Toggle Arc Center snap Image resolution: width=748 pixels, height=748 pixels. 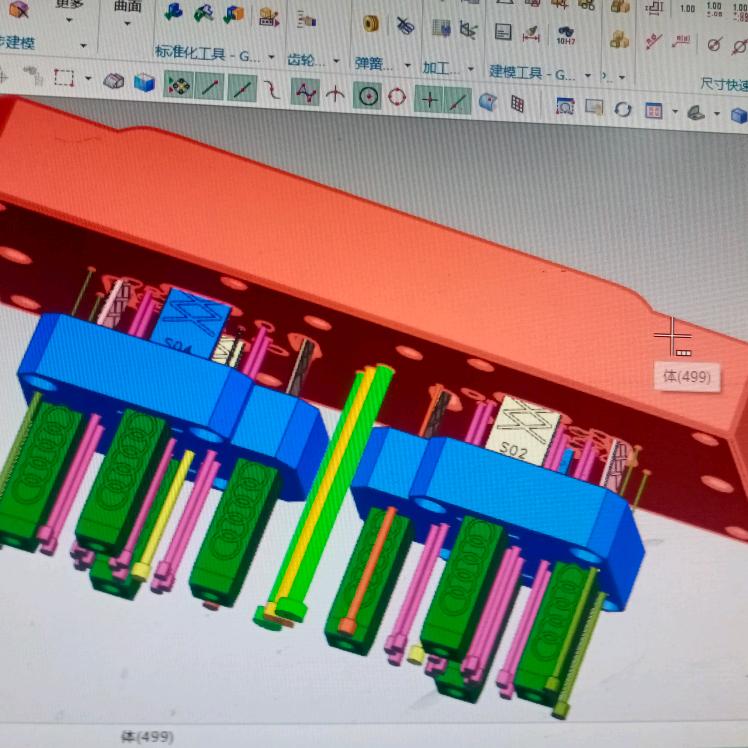coord(367,96)
